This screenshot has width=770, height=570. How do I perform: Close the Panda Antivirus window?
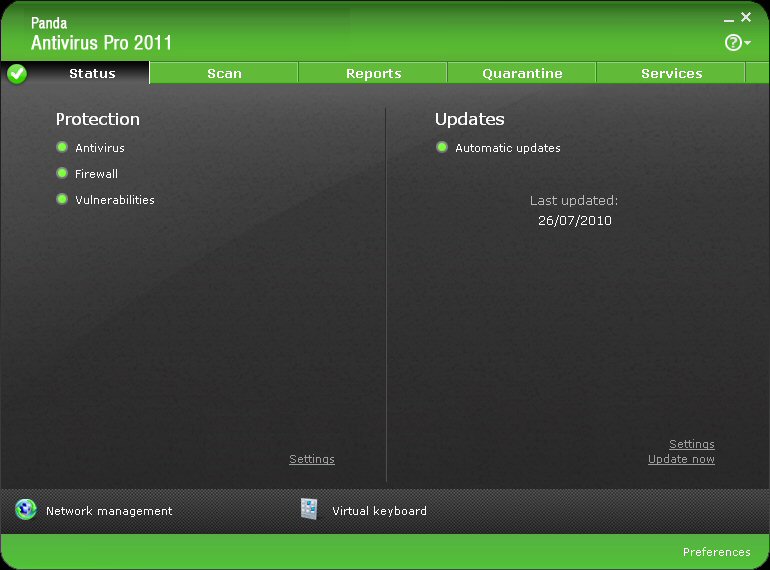[x=746, y=17]
